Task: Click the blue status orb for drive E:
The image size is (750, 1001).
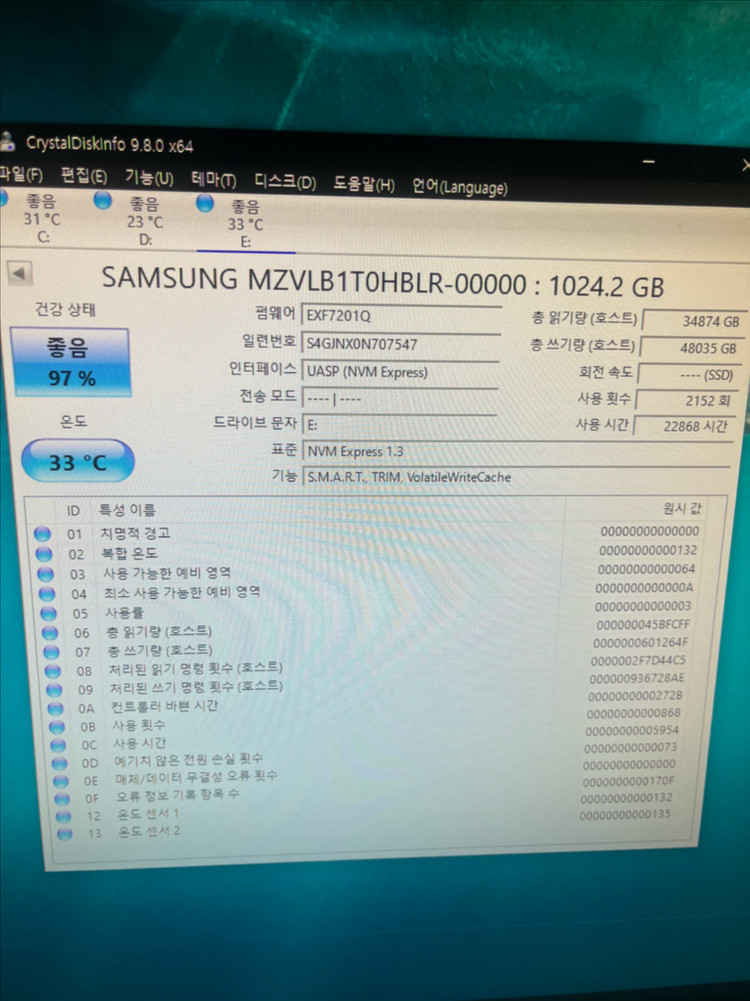Action: pos(205,203)
